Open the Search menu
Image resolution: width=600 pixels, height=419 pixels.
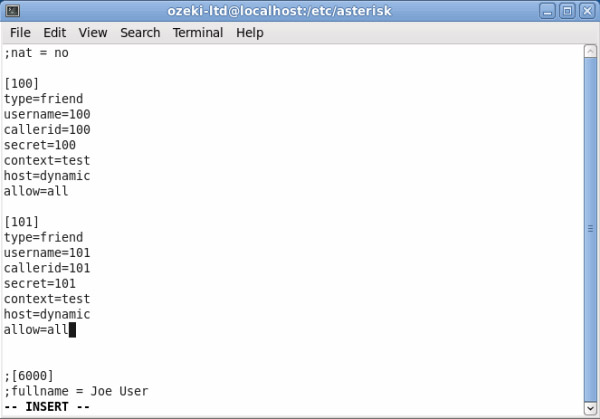140,32
